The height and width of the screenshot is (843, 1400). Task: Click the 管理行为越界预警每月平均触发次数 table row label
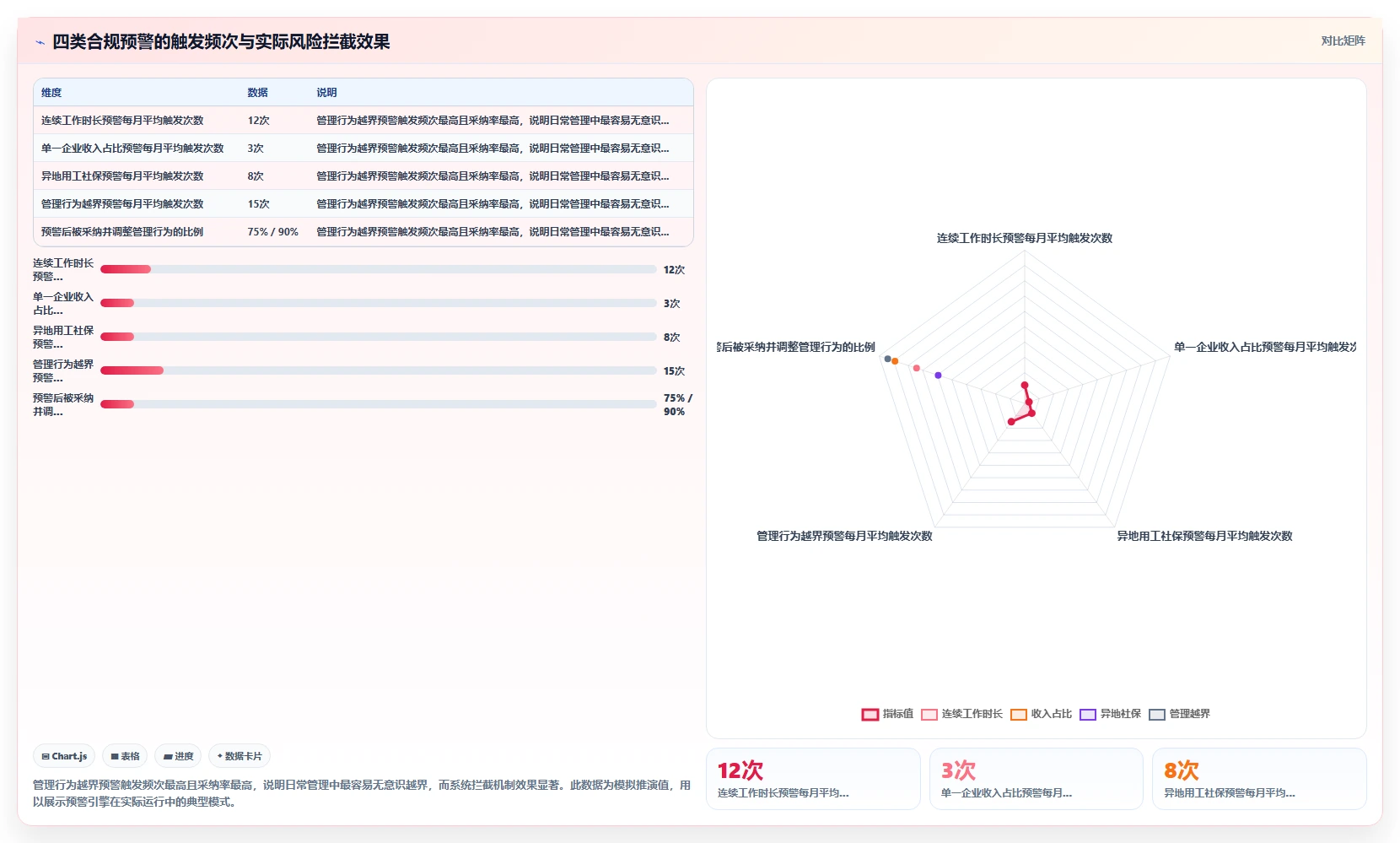[122, 204]
